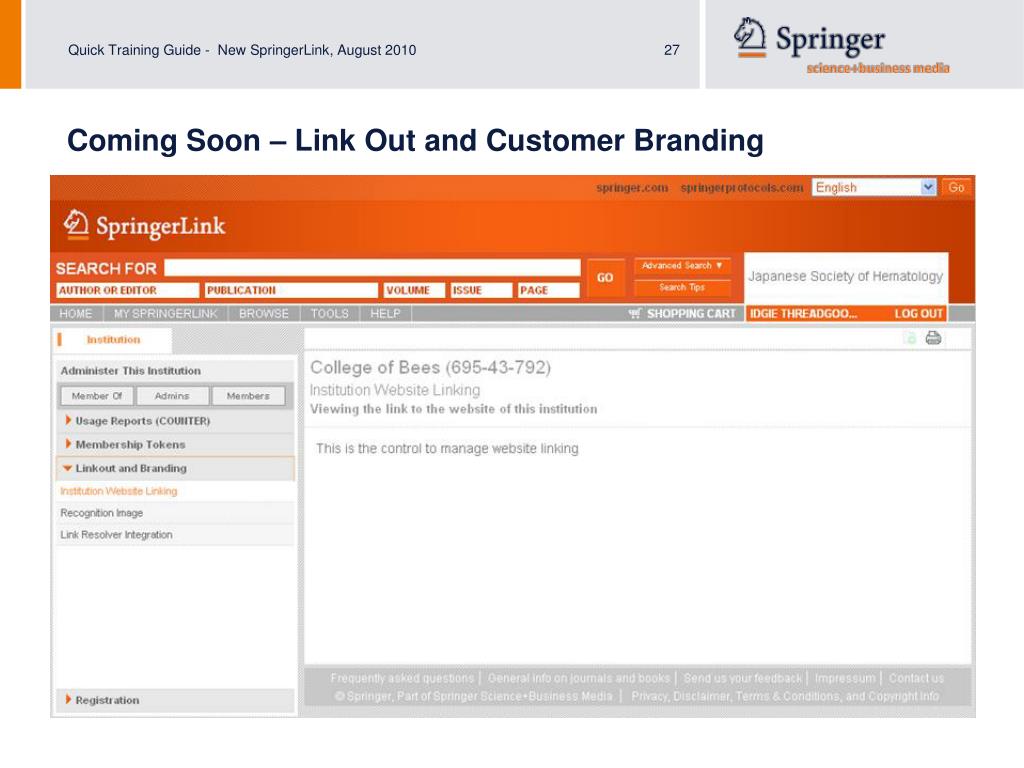1024x768 pixels.
Task: Open Frequently asked questions link
Action: pyautogui.click(x=402, y=679)
